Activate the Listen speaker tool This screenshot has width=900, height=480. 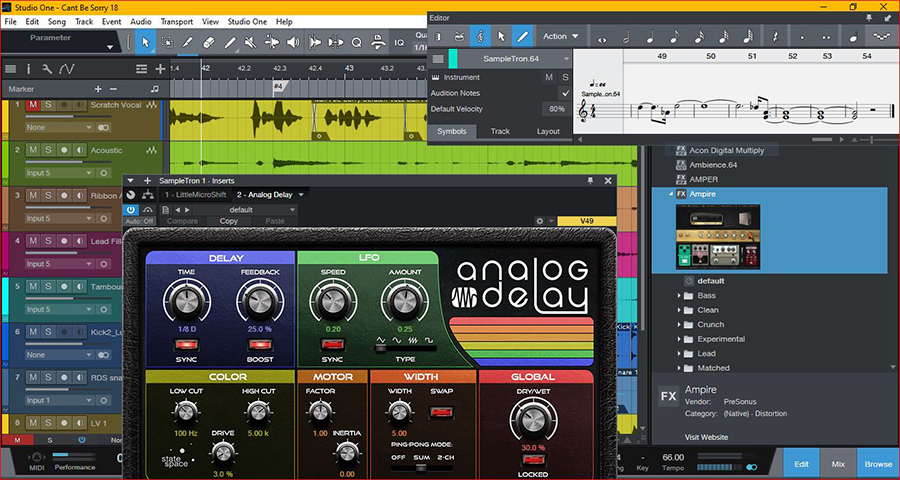(x=293, y=42)
